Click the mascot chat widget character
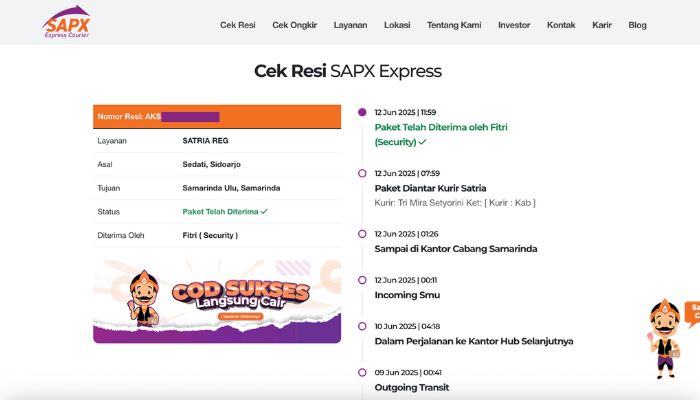 [x=664, y=339]
